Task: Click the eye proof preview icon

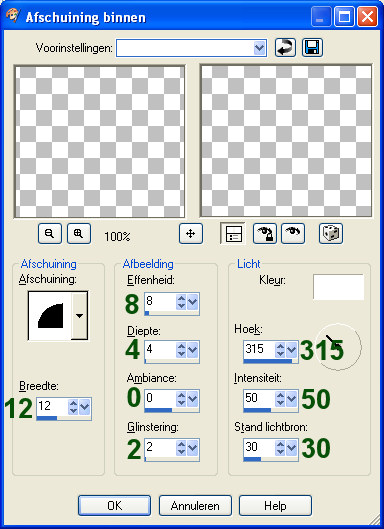Action: click(293, 233)
